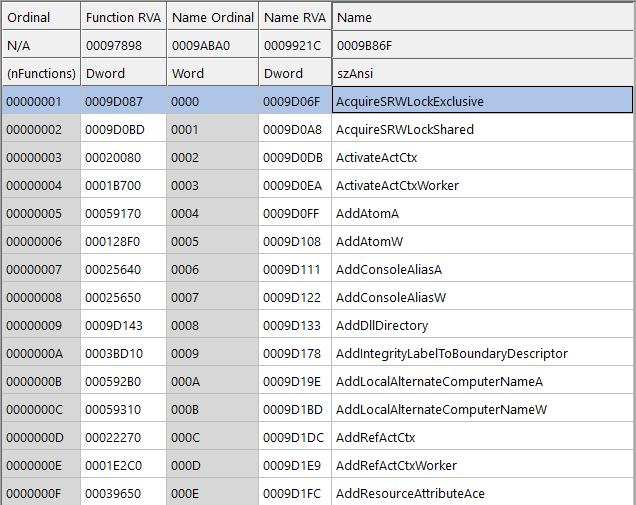636x505 pixels.
Task: Select the AddRefActCtx name cell
Action: [x=482, y=437]
